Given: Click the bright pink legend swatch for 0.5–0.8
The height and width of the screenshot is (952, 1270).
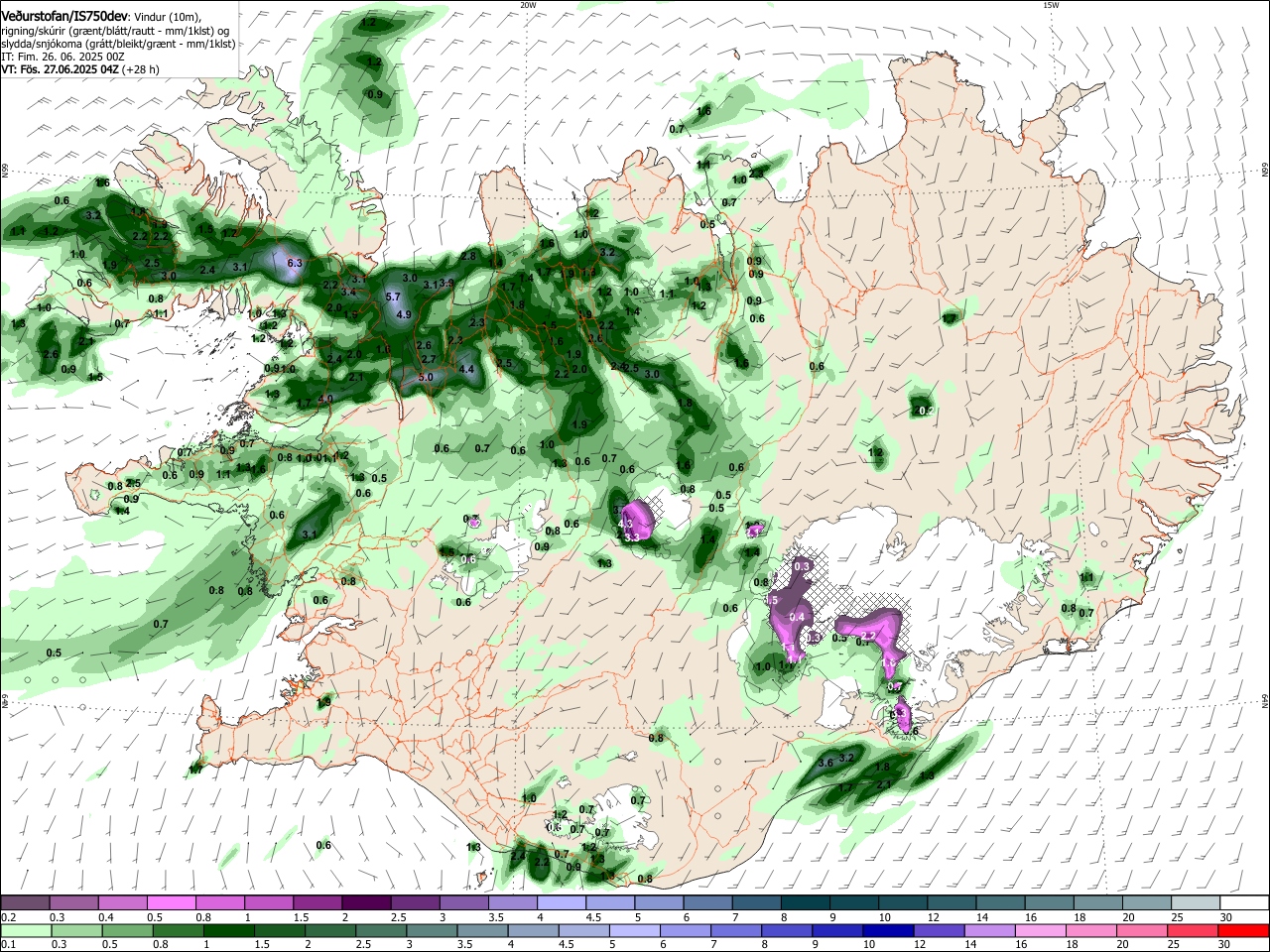Looking at the screenshot, I should pyautogui.click(x=171, y=903).
